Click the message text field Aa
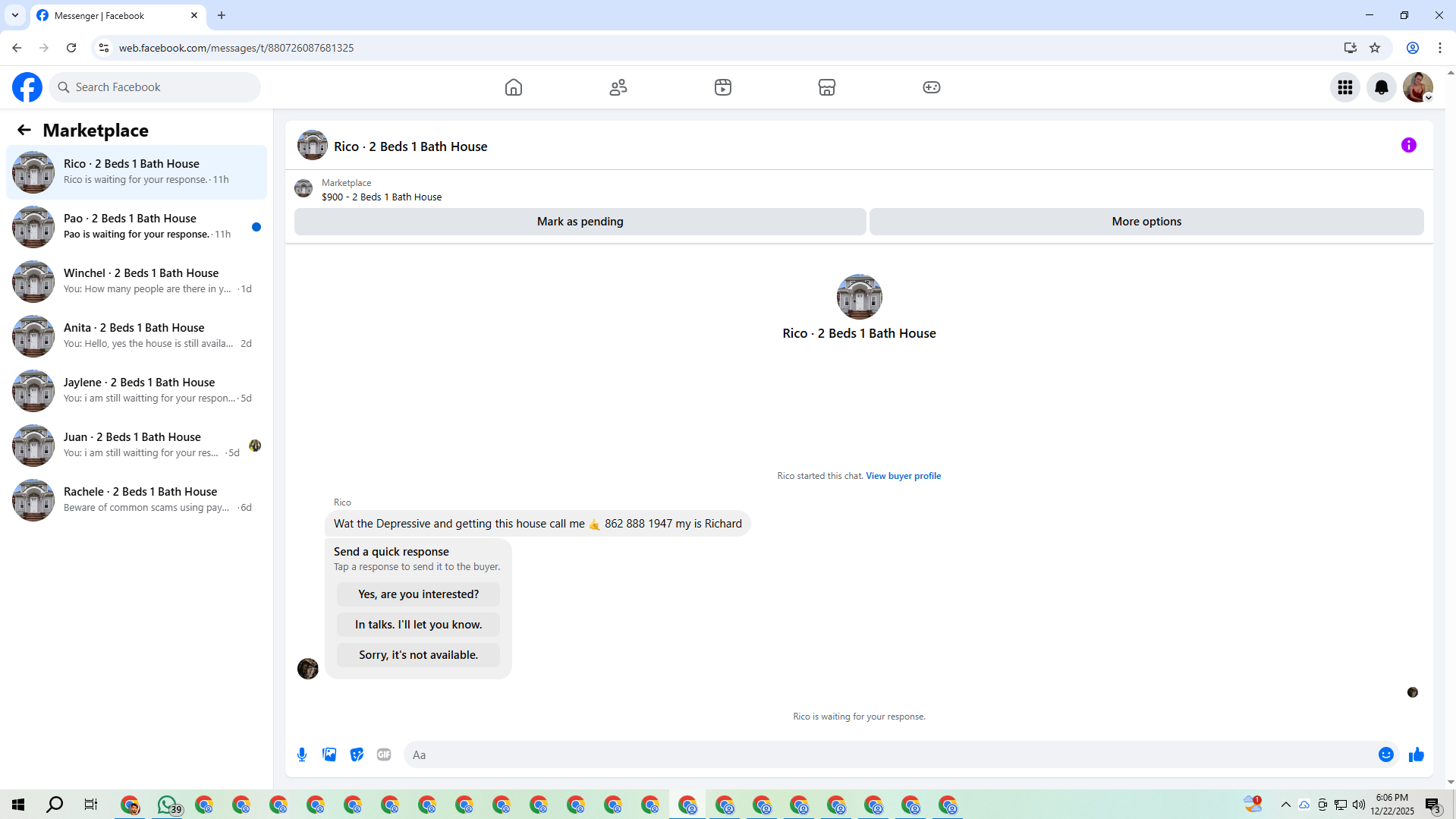The width and height of the screenshot is (1456, 819). pyautogui.click(x=888, y=754)
